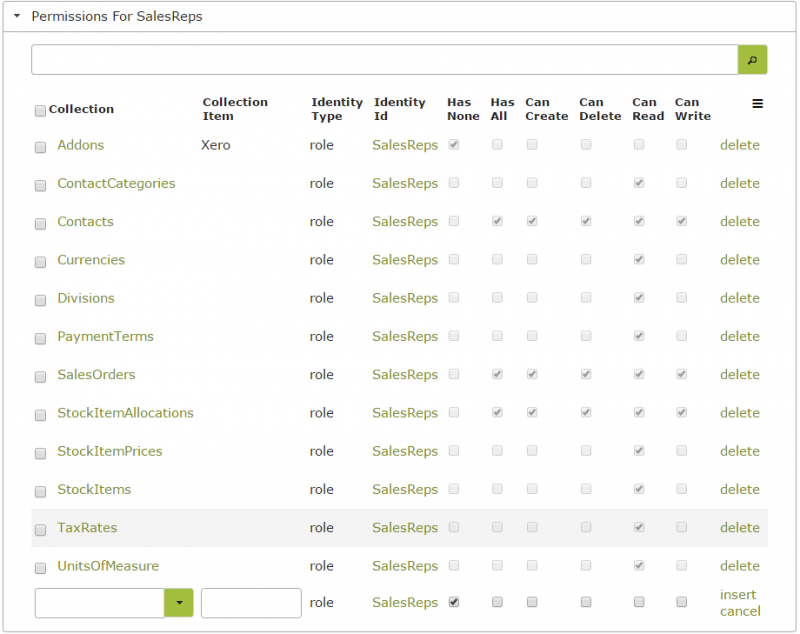Uncheck Can Delete for SalesOrders

click(x=586, y=375)
